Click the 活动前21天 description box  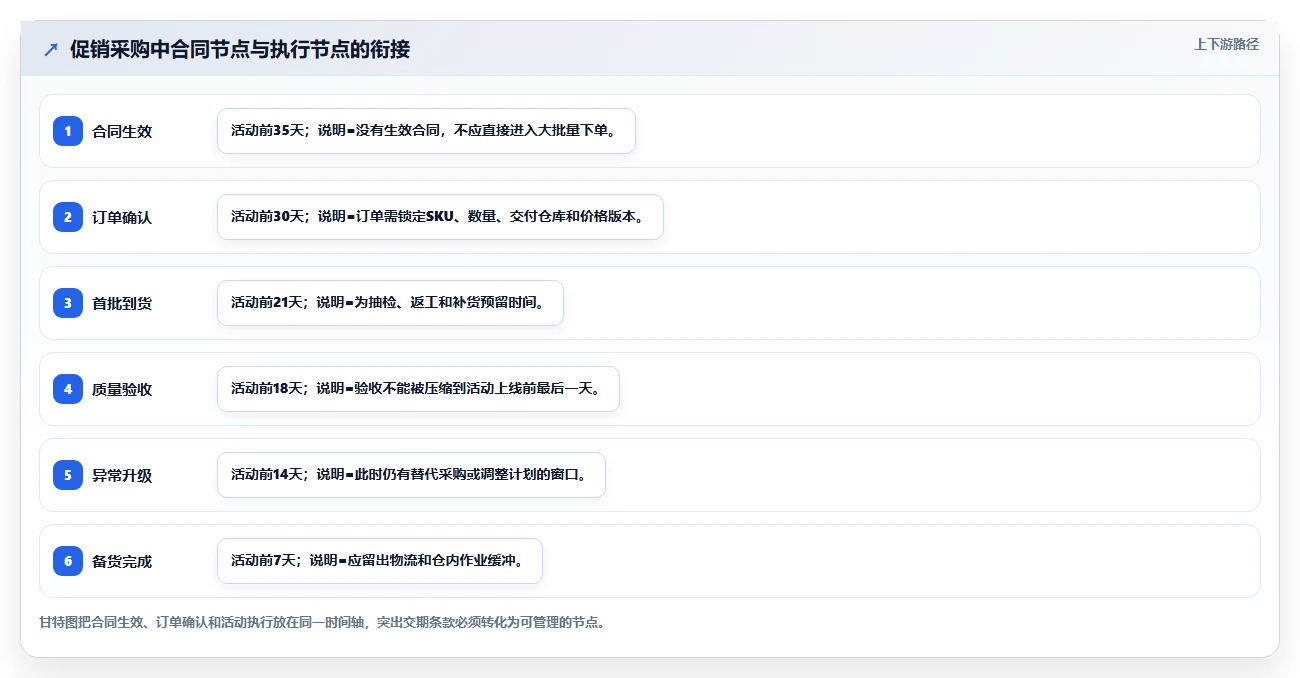pos(390,303)
